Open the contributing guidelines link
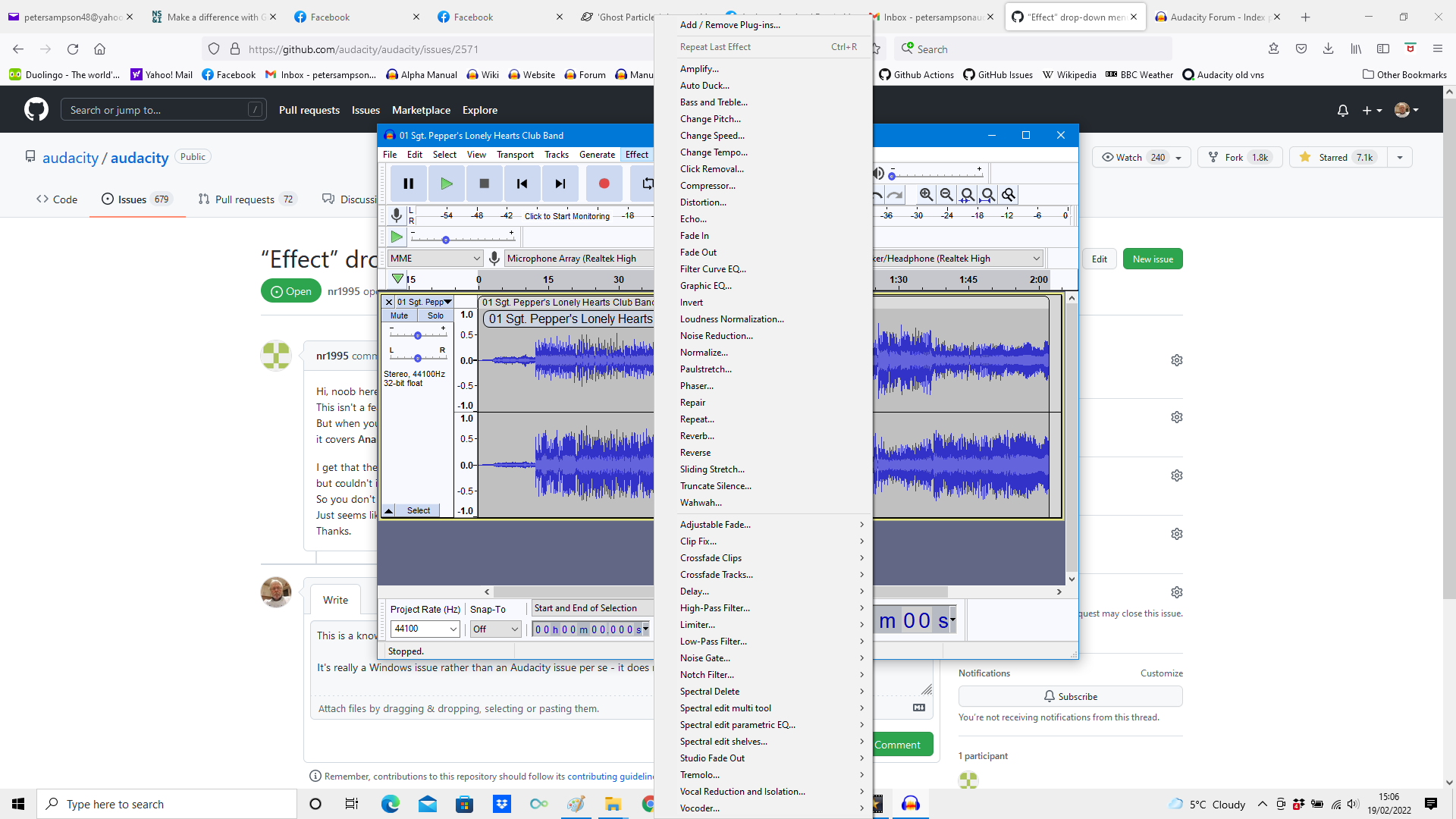 point(610,776)
